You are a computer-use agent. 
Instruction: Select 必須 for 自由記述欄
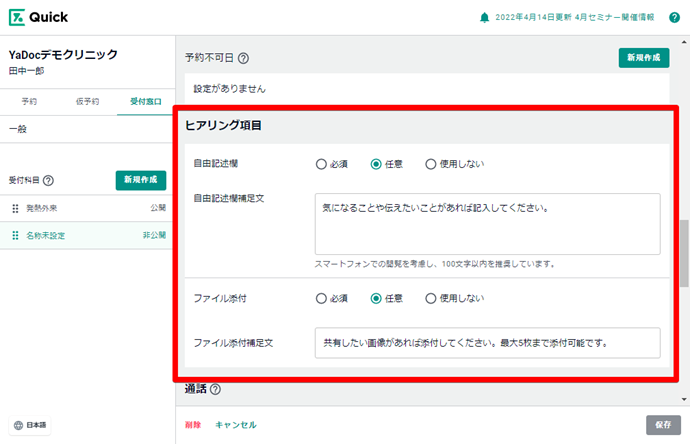321,164
